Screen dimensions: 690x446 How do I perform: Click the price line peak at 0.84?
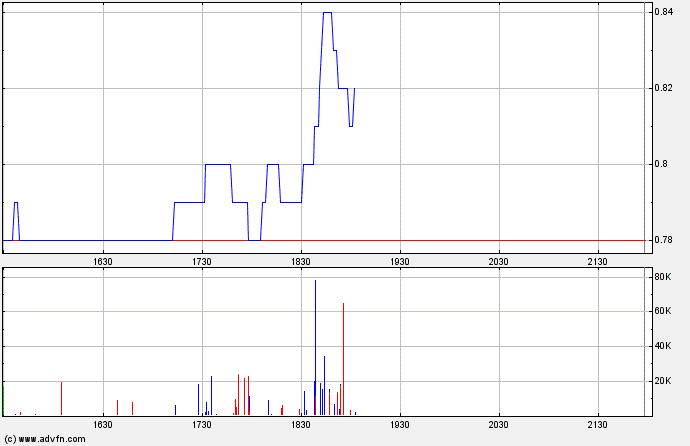point(327,13)
